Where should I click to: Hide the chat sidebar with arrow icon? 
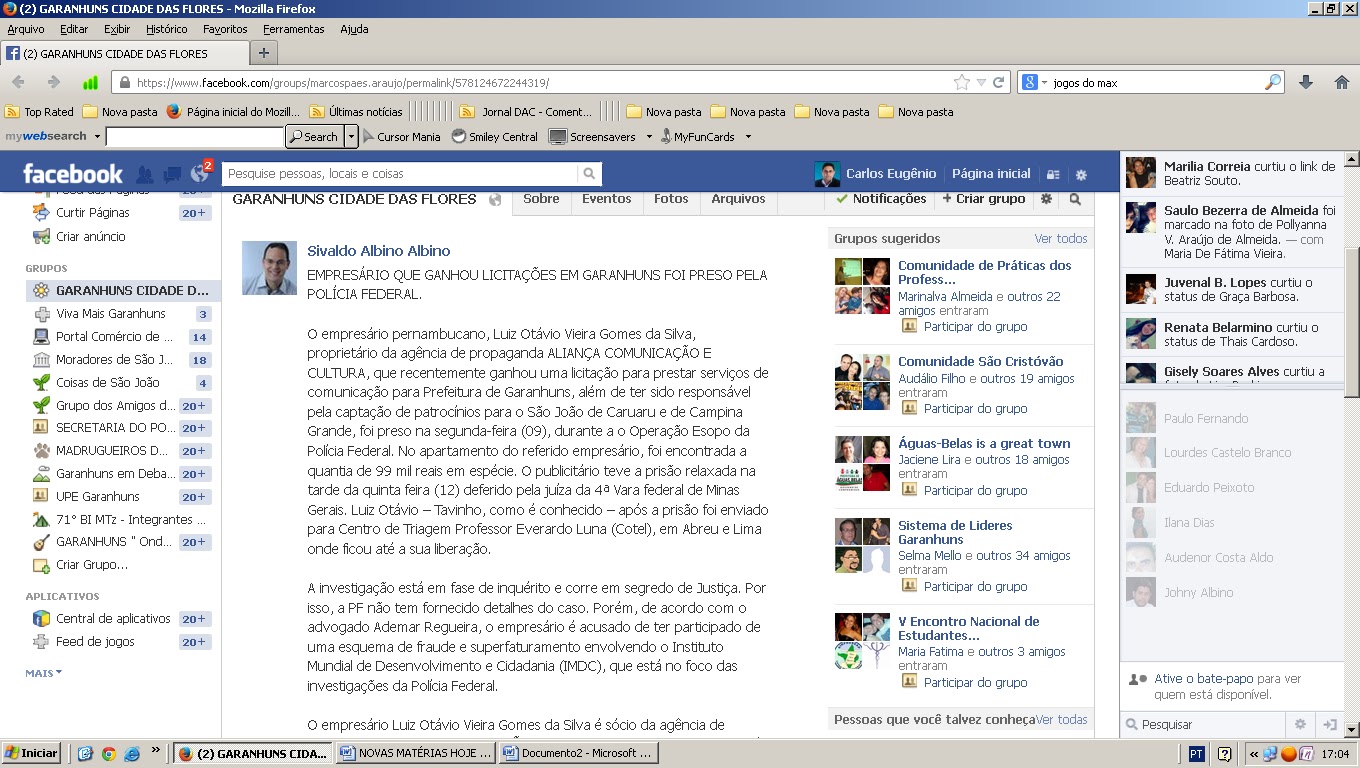[x=1330, y=724]
